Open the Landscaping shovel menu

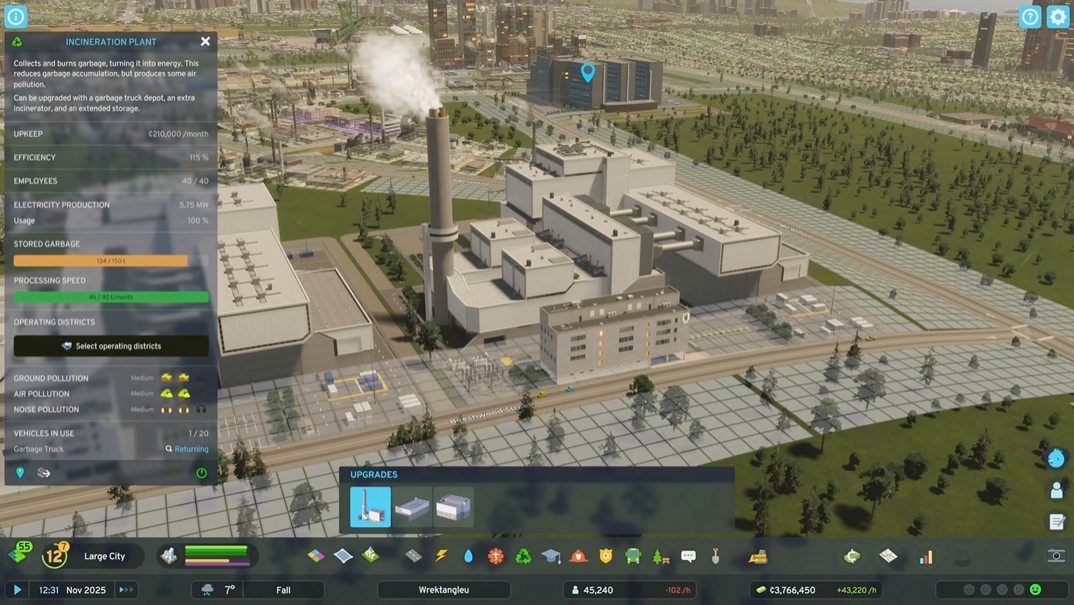(716, 556)
